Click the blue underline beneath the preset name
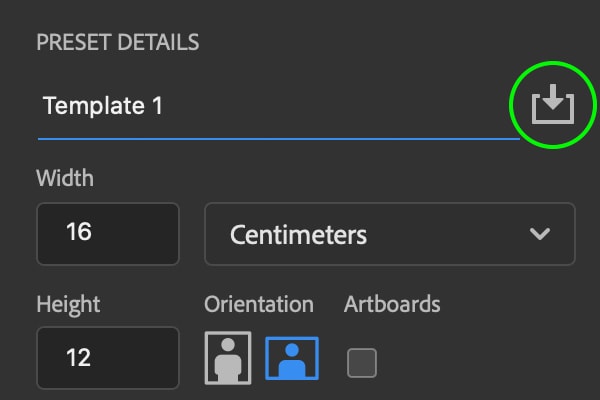 click(279, 139)
